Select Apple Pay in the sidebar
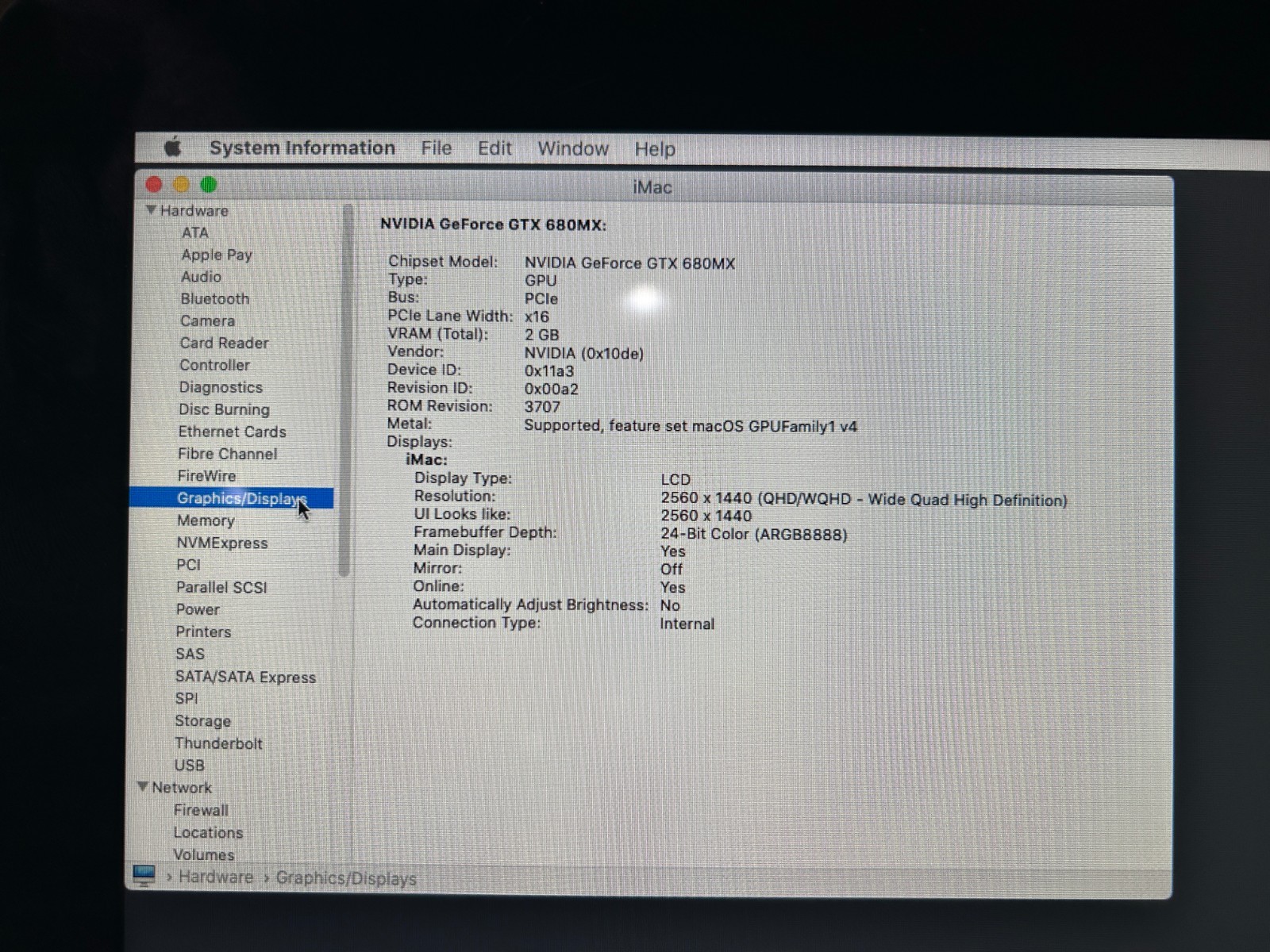The width and height of the screenshot is (1270, 952). coord(217,255)
